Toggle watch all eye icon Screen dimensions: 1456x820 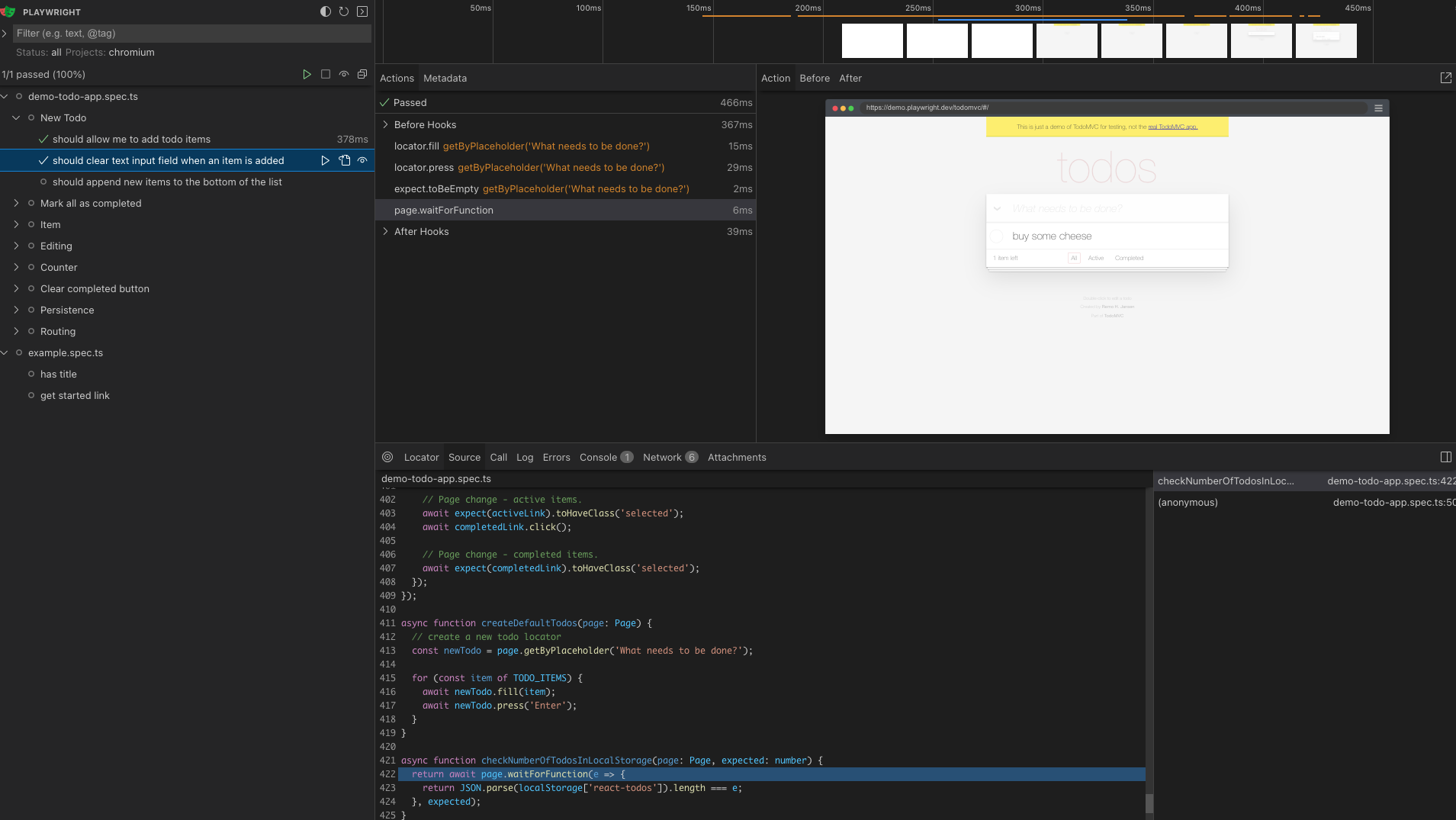pos(344,74)
